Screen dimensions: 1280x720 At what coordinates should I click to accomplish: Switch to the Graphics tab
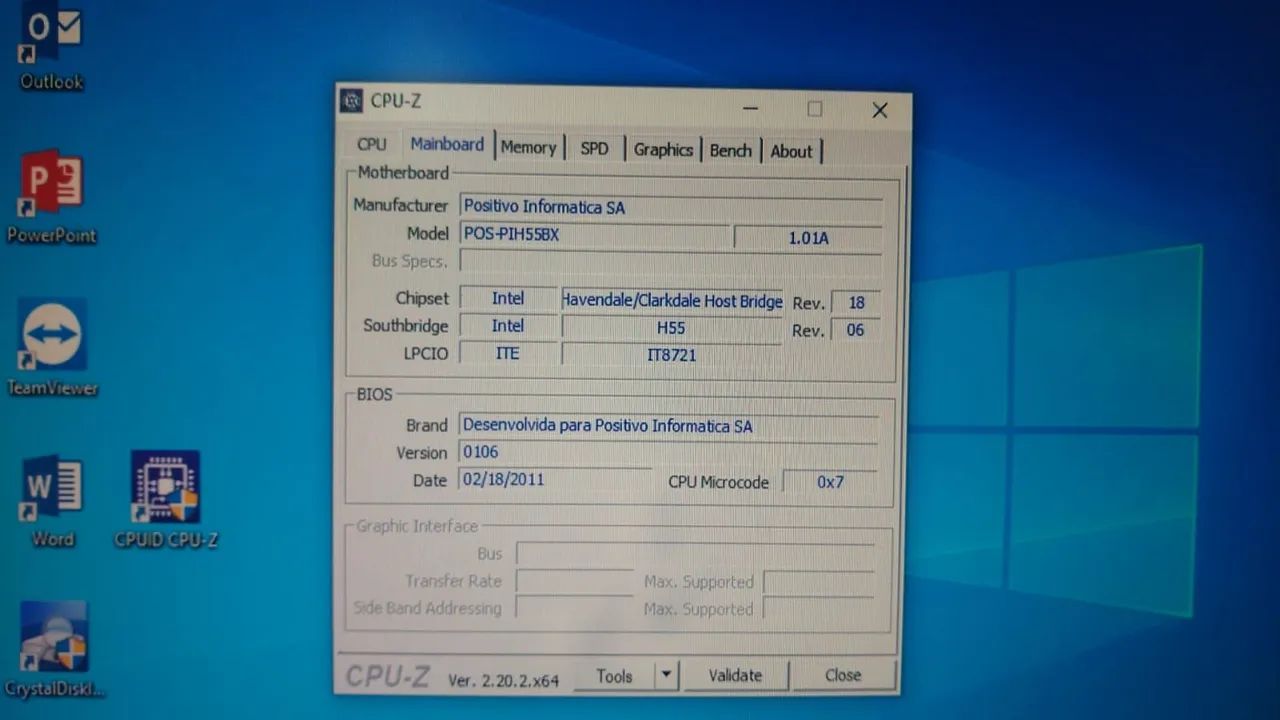click(663, 150)
